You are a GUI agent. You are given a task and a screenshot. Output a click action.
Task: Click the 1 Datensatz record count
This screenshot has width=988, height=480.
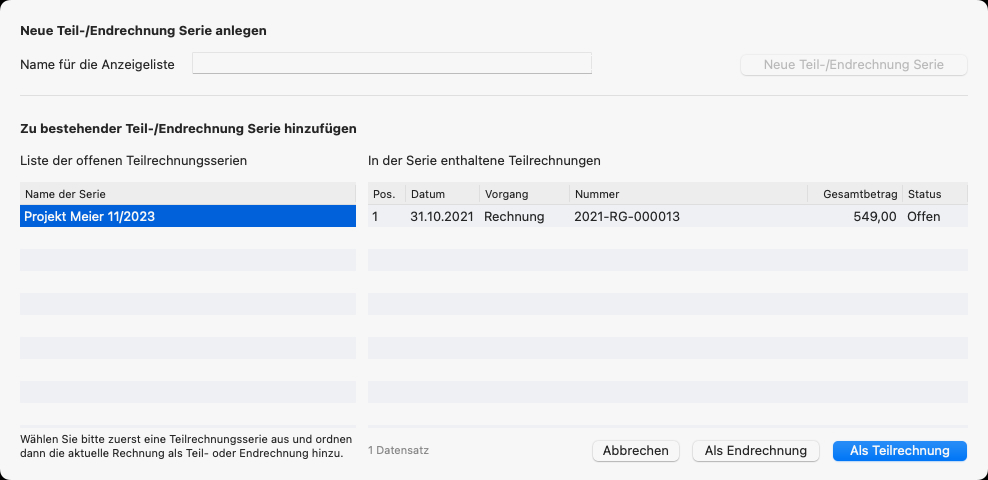click(x=399, y=451)
